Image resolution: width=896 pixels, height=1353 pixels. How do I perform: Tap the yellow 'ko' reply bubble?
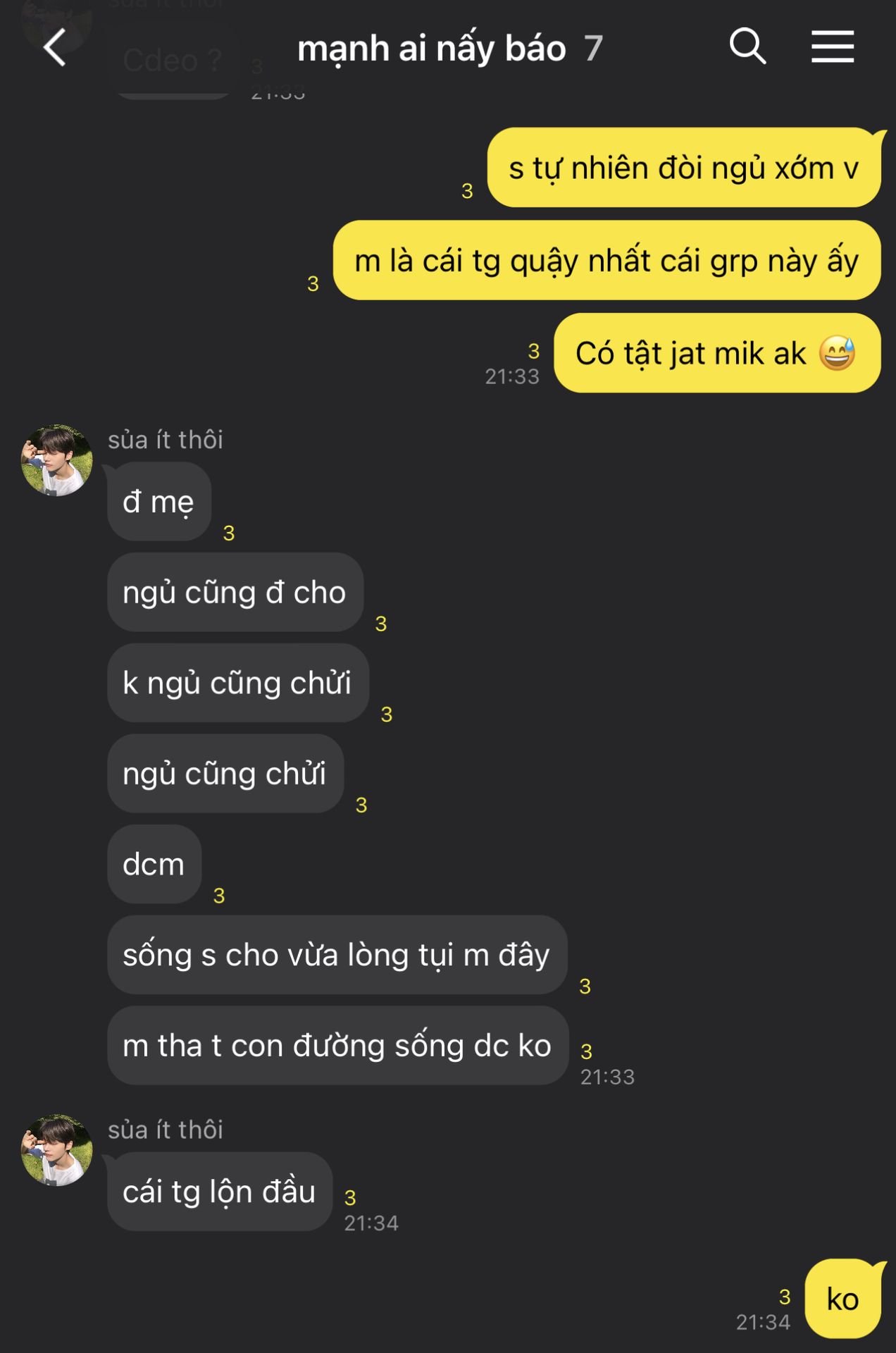[843, 1299]
